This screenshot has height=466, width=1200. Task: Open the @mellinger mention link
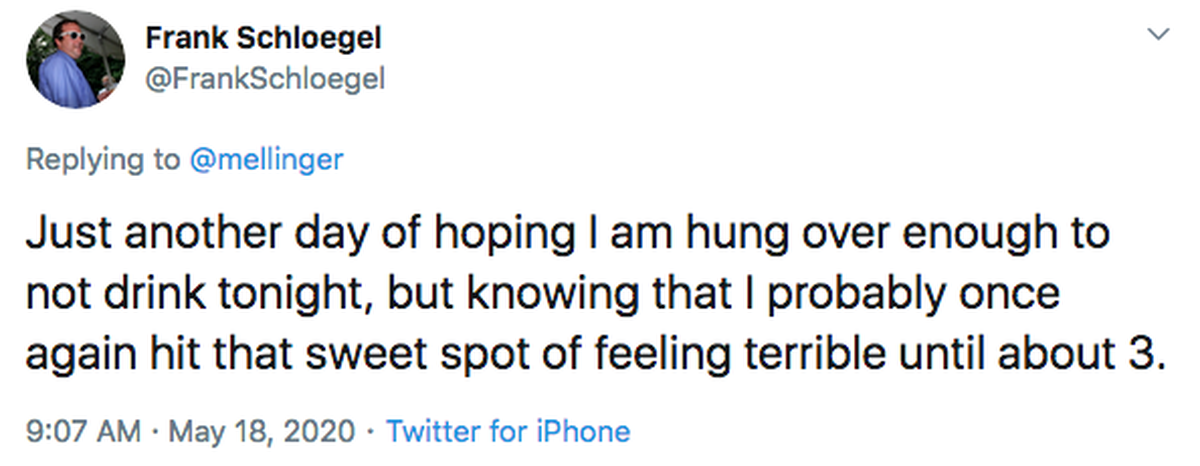coord(266,159)
